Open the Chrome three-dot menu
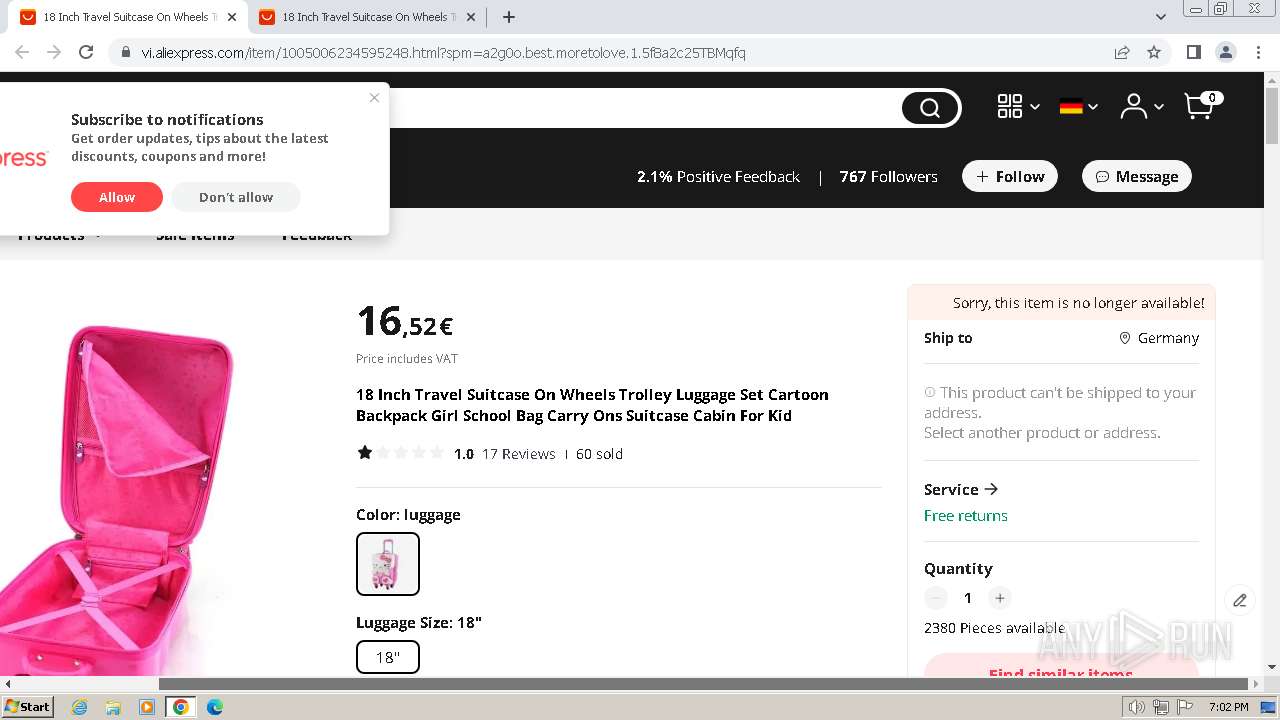The width and height of the screenshot is (1280, 720). click(1258, 52)
